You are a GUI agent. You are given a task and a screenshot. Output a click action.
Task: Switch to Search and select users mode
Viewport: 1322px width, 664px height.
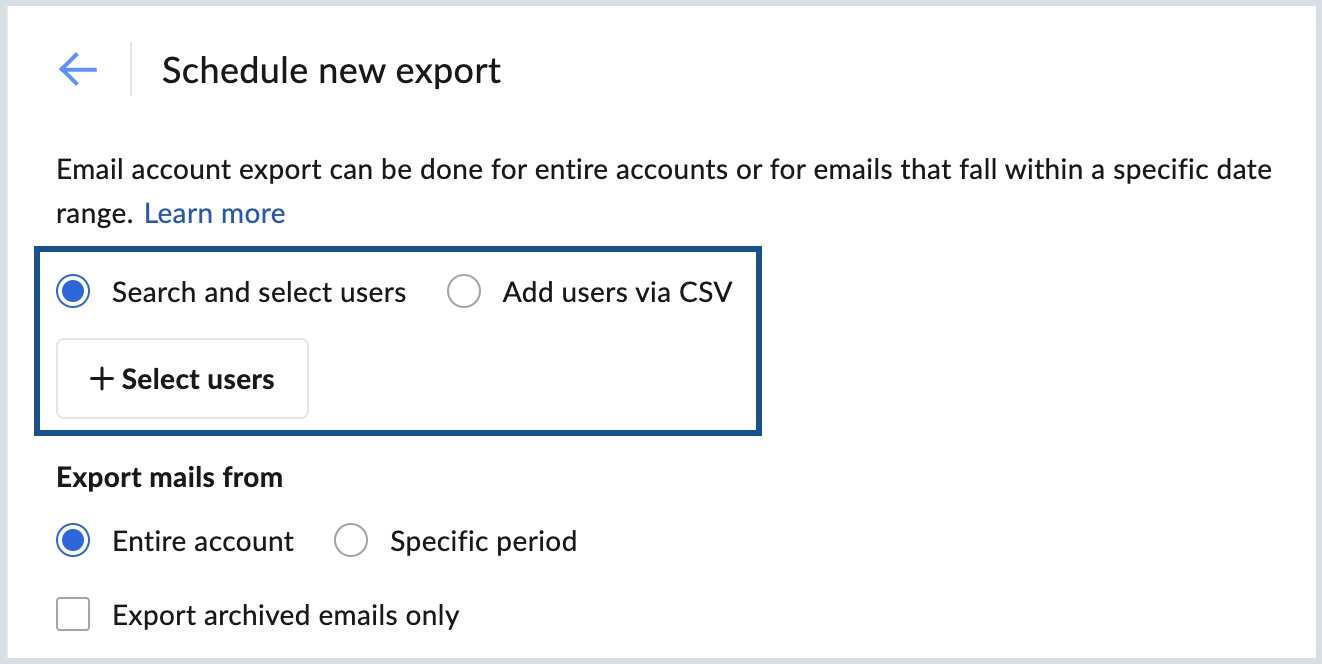(x=72, y=291)
